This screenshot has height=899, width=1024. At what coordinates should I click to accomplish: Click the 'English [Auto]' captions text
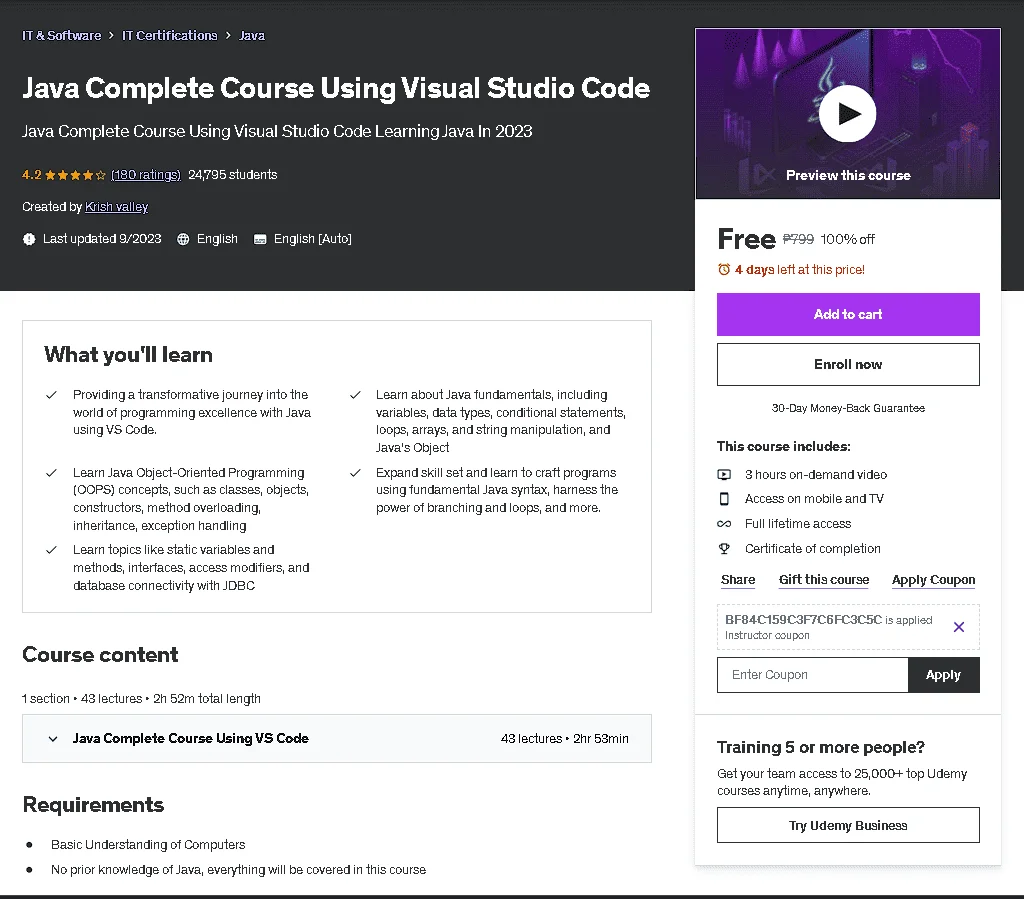pyautogui.click(x=312, y=239)
